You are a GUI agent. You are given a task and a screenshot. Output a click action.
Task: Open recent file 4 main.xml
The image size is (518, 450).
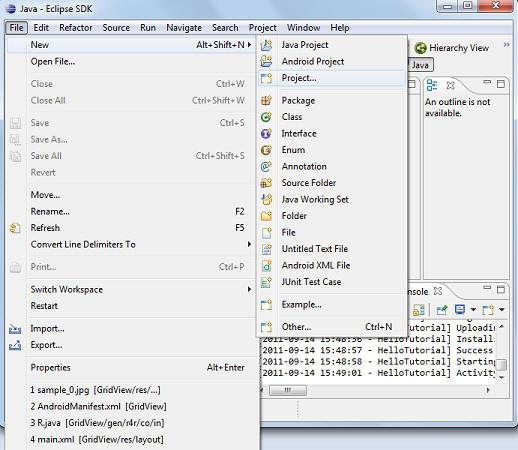point(131,439)
